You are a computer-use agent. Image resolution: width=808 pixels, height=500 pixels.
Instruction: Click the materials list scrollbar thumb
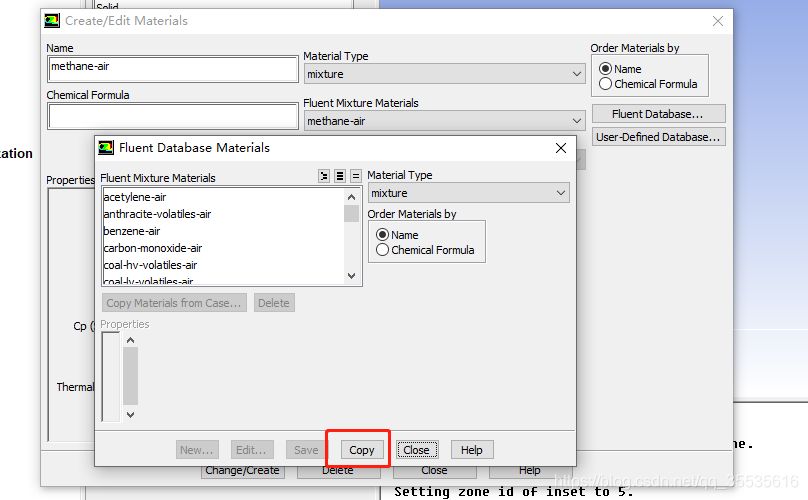pos(351,213)
